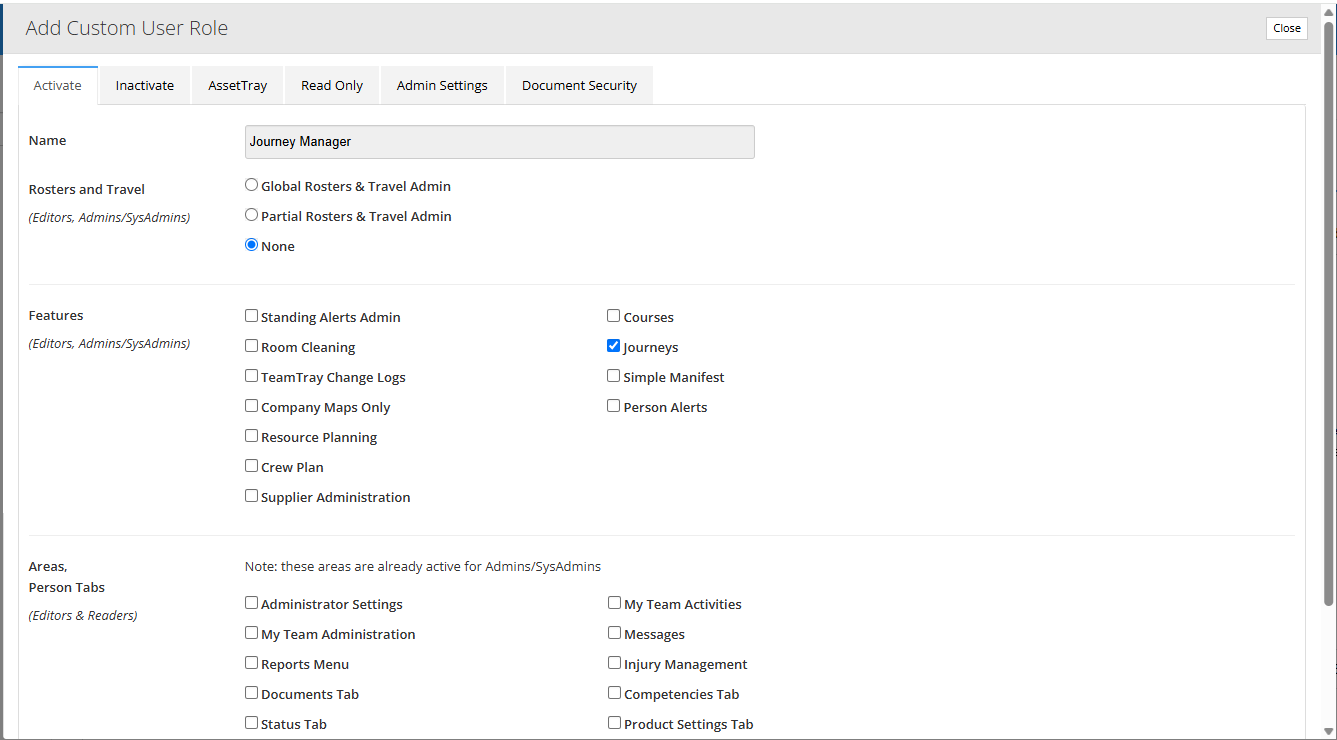
Task: Check the Room Cleaning checkbox
Action: 251,345
